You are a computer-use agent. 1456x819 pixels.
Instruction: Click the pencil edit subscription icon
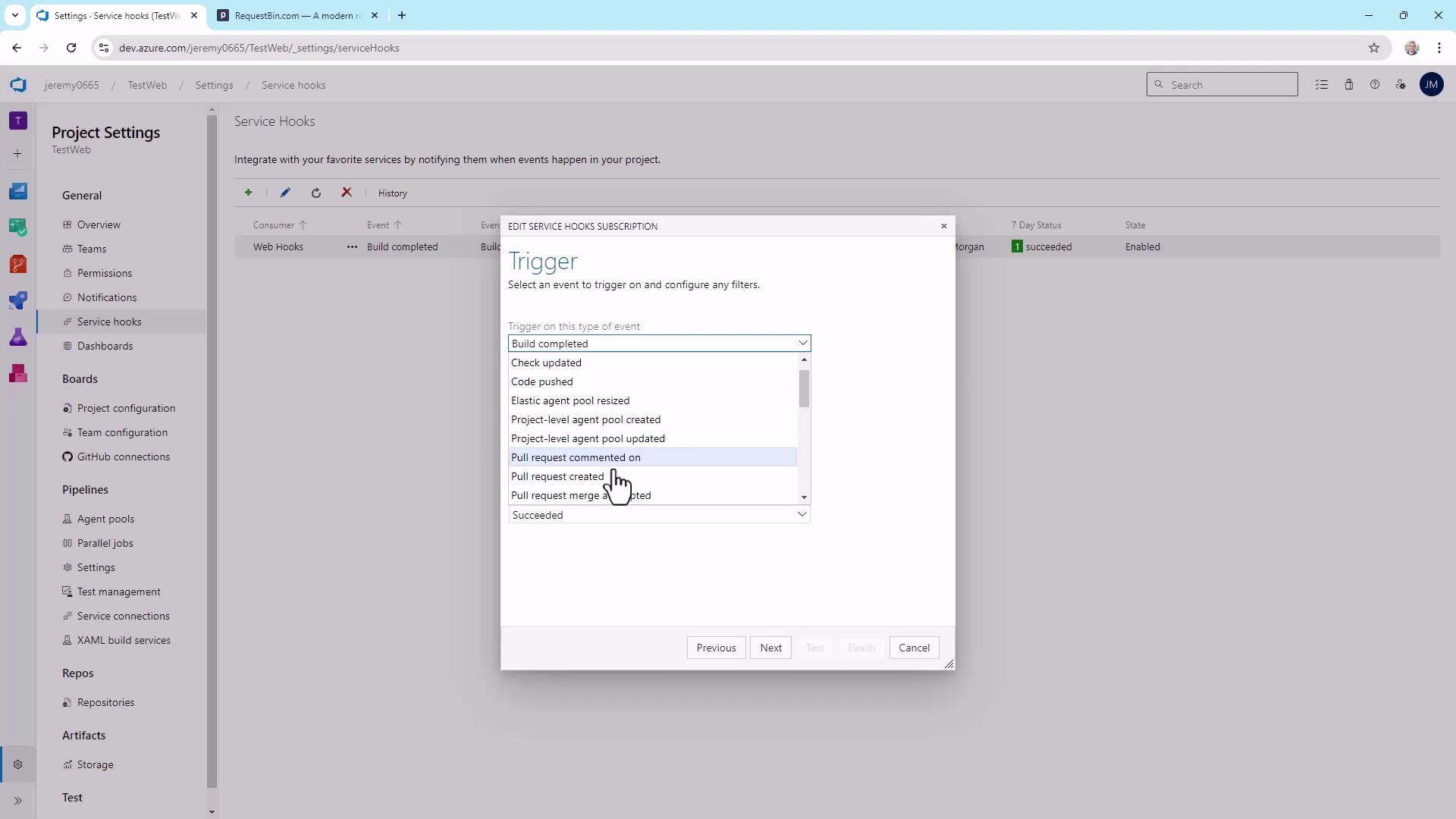coord(285,193)
